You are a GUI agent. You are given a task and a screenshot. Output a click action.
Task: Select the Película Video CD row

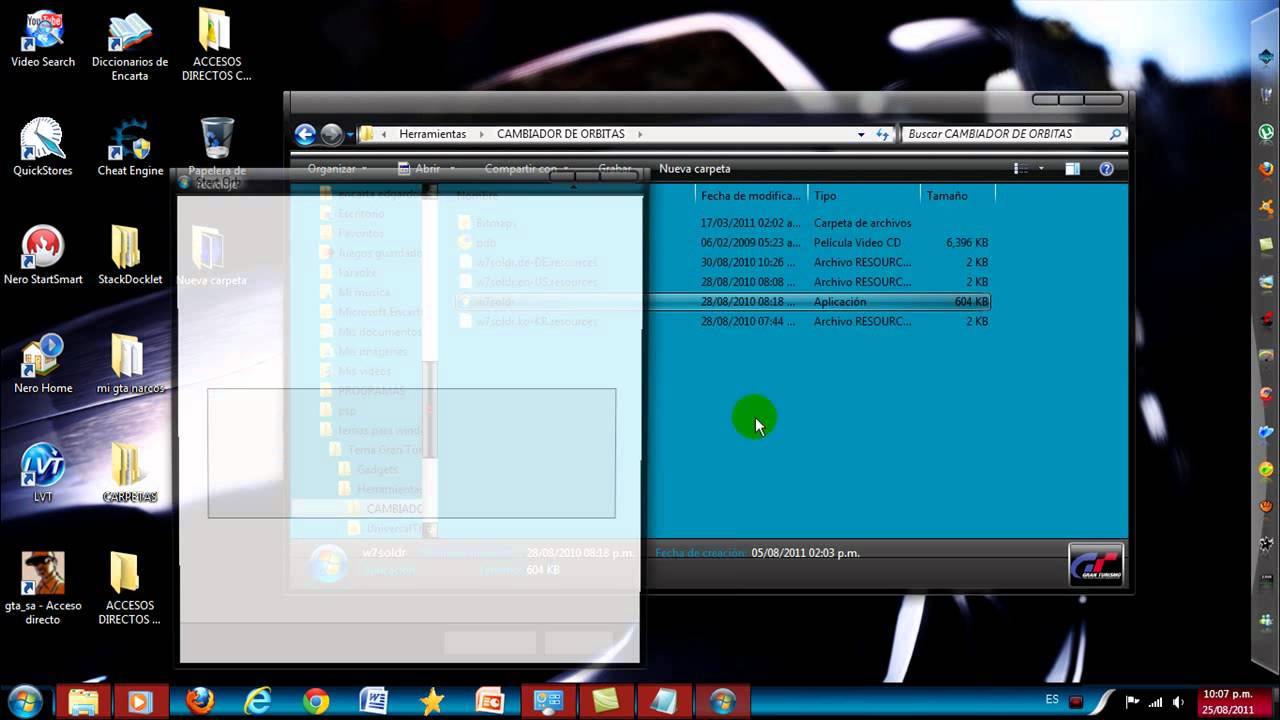(722, 242)
